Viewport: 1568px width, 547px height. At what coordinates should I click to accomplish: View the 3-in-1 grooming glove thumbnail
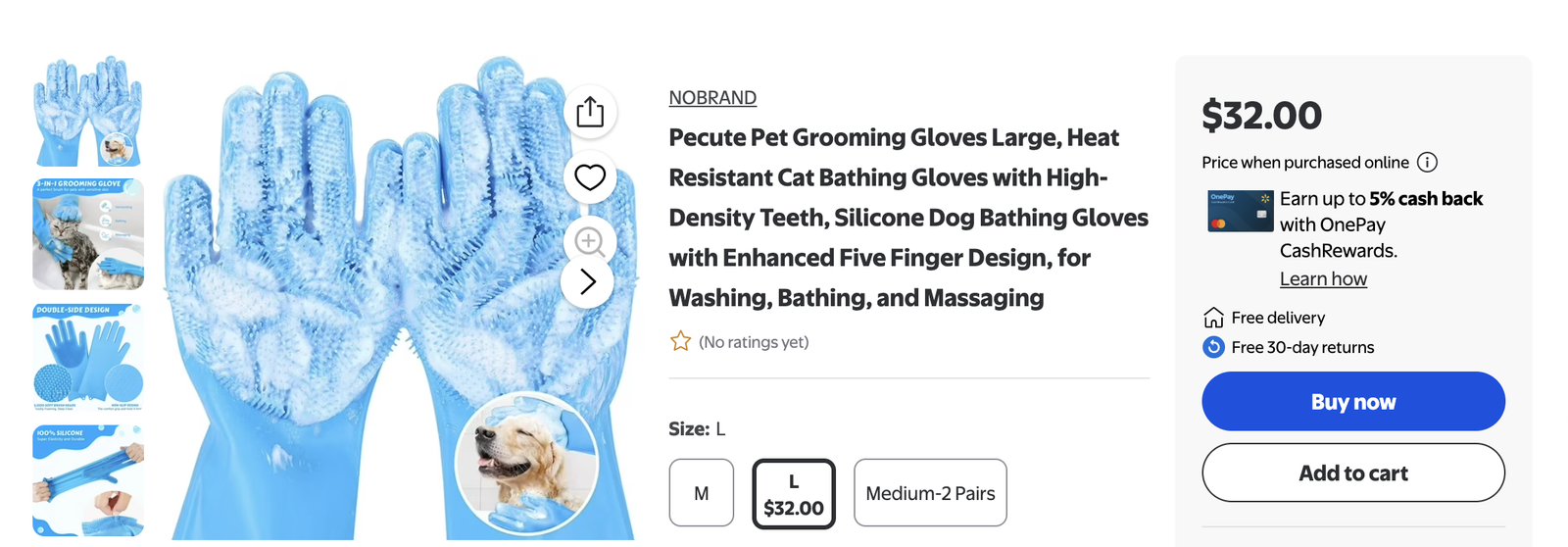click(x=88, y=234)
